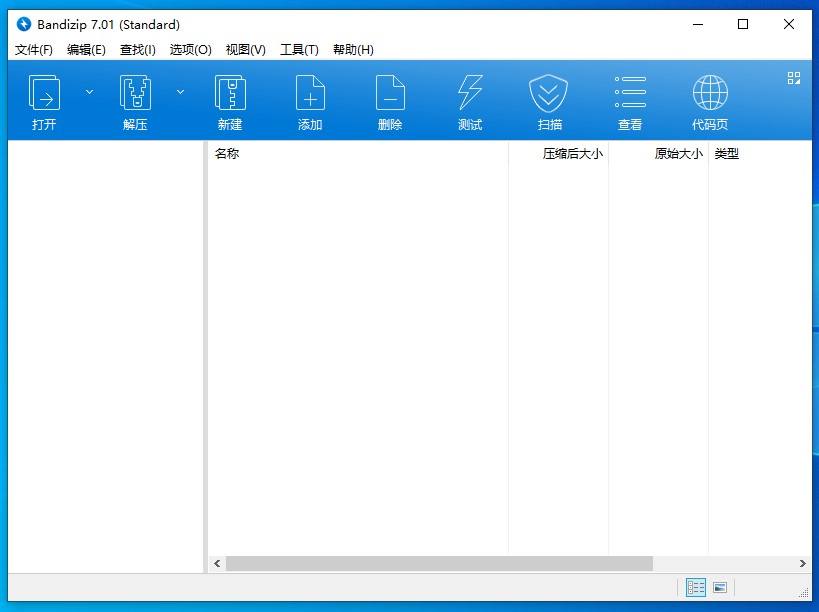Open the 文件(F) menu

tap(33, 50)
